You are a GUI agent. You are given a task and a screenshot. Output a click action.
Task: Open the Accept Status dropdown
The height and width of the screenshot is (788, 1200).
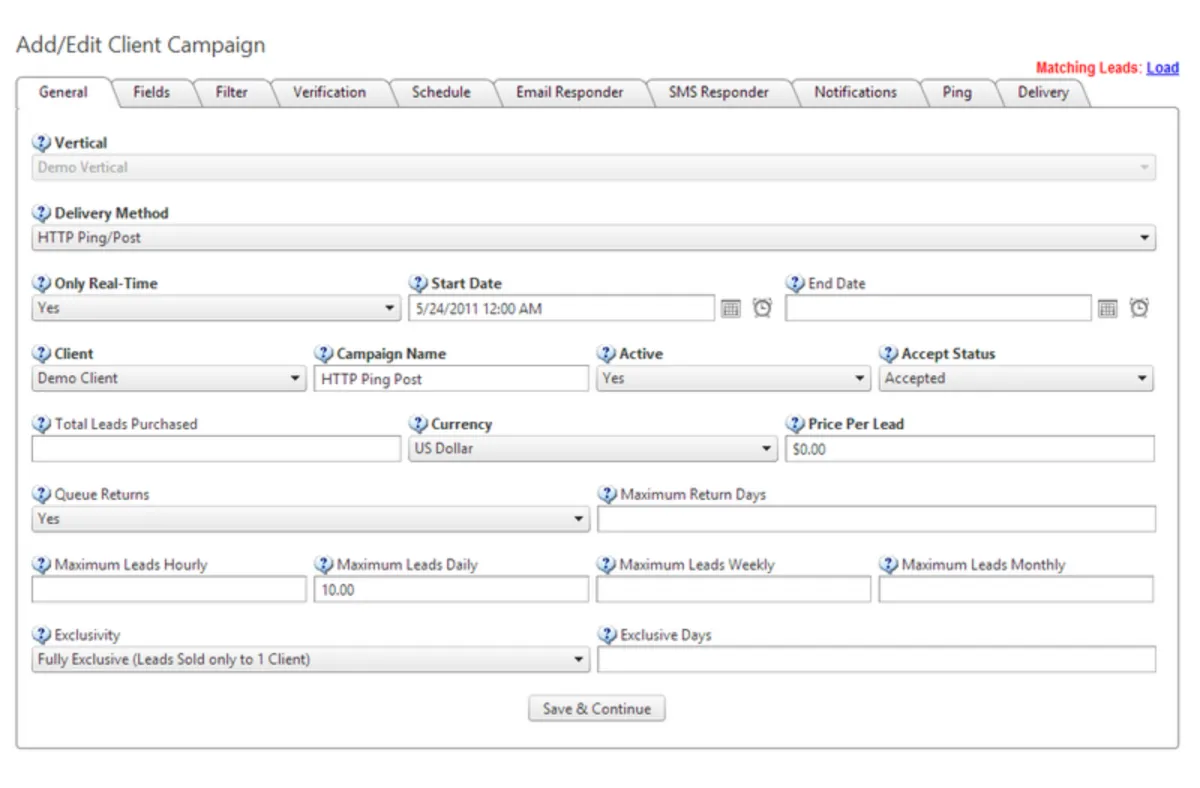[1142, 379]
